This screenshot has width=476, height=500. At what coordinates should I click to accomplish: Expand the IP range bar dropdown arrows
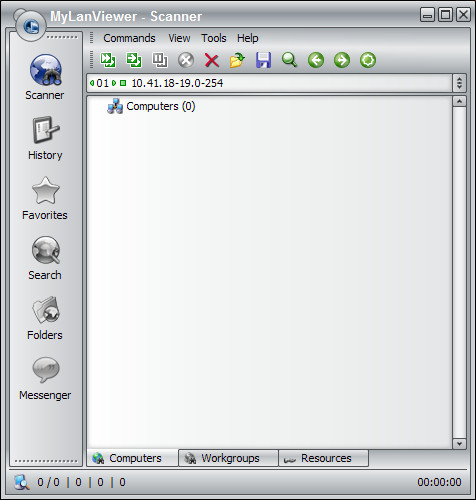459,83
